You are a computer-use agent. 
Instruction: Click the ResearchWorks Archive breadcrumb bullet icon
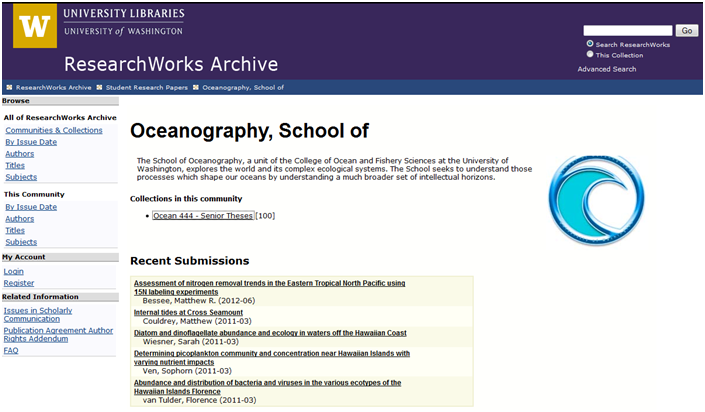pyautogui.click(x=9, y=87)
